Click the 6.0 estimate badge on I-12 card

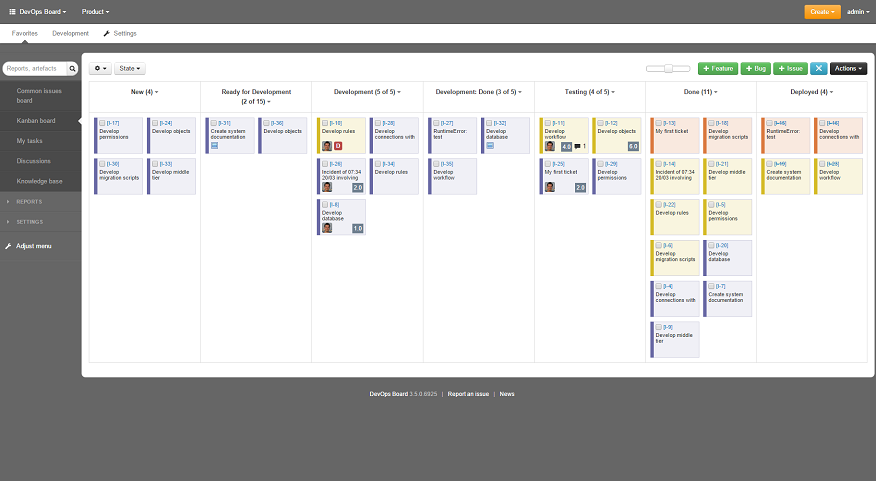633,146
